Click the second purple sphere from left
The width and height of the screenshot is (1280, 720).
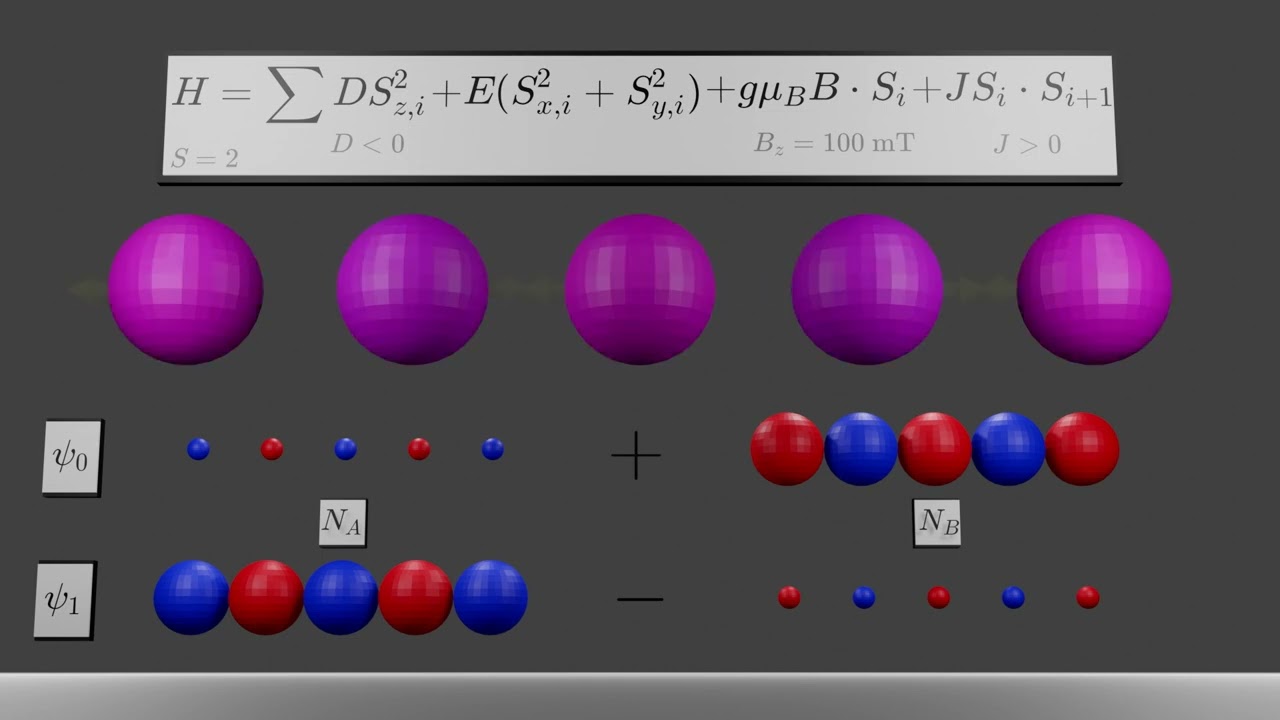(412, 289)
